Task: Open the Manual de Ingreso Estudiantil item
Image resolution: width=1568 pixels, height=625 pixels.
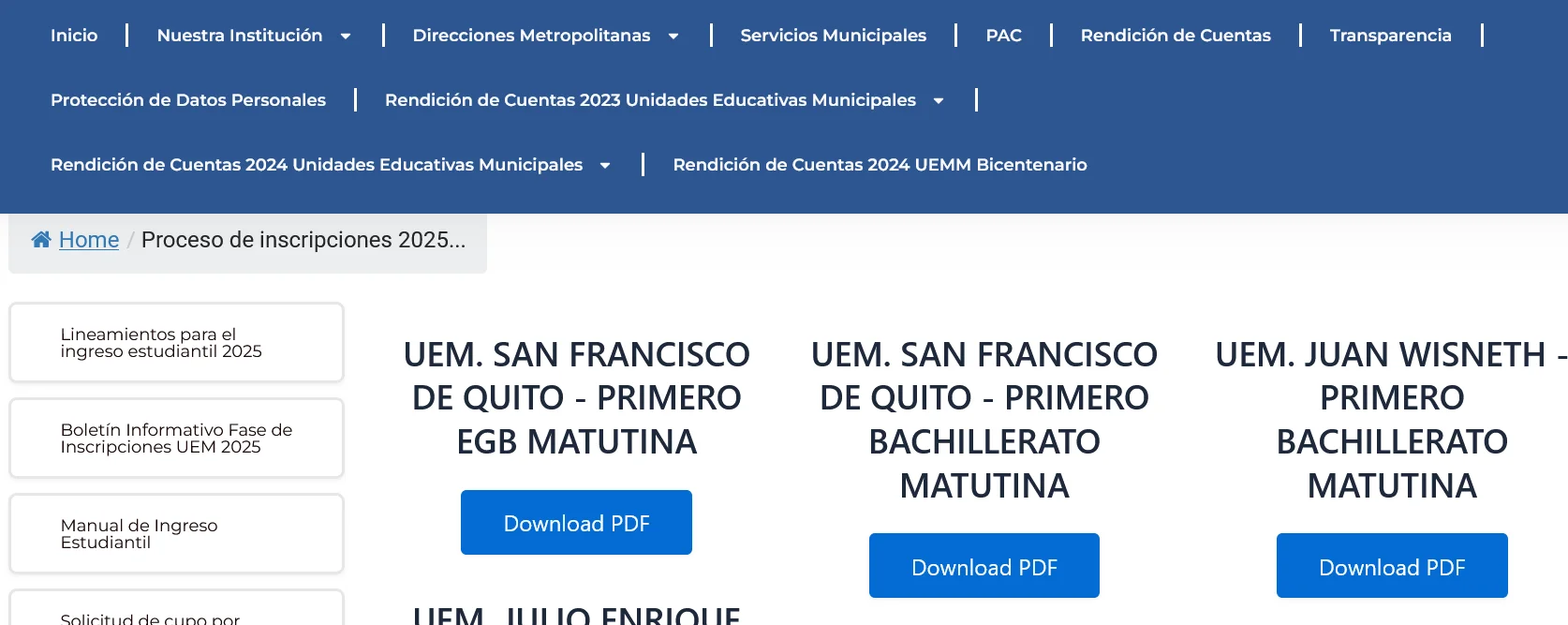Action: pyautogui.click(x=176, y=534)
